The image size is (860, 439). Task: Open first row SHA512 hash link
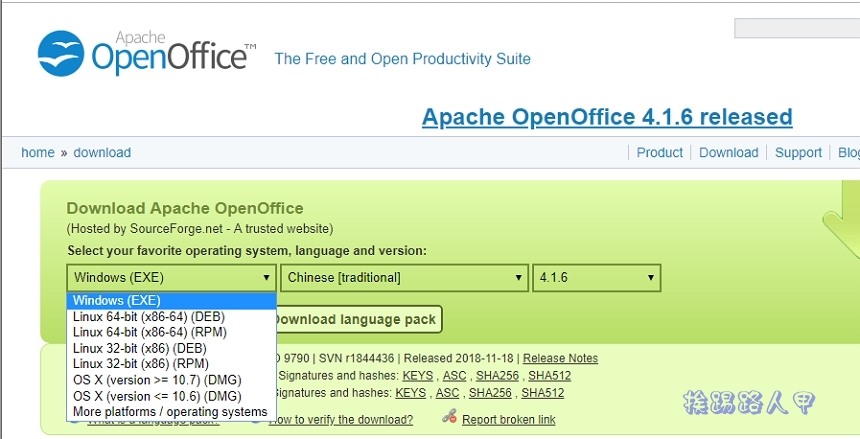[550, 376]
